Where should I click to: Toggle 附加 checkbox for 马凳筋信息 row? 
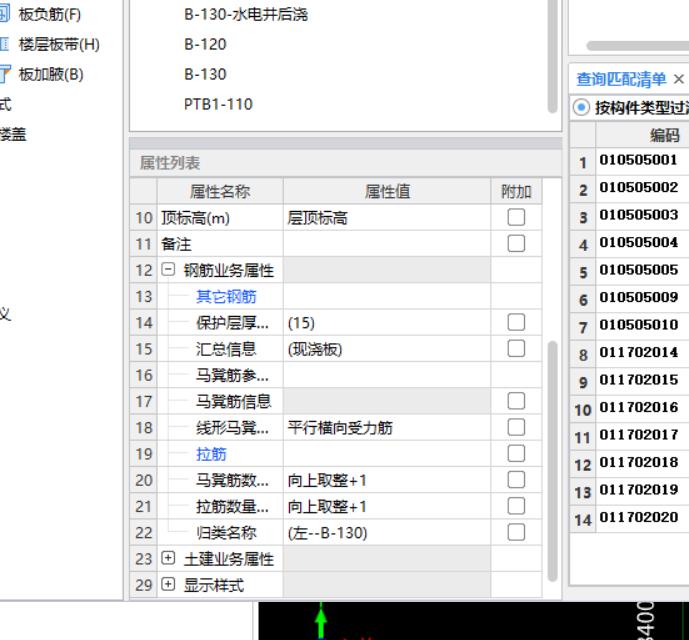click(x=516, y=401)
